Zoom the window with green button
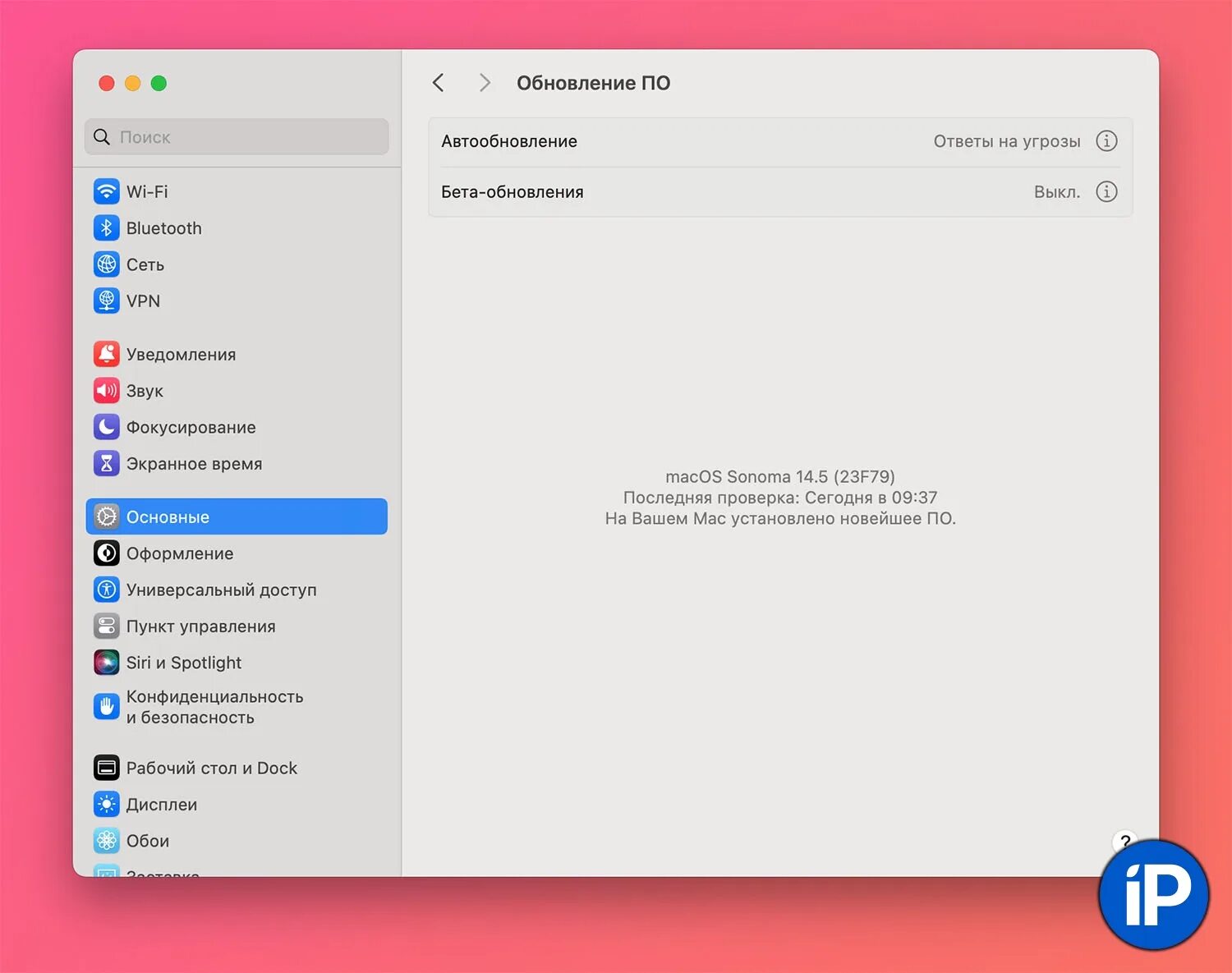This screenshot has height=973, width=1232. point(159,83)
